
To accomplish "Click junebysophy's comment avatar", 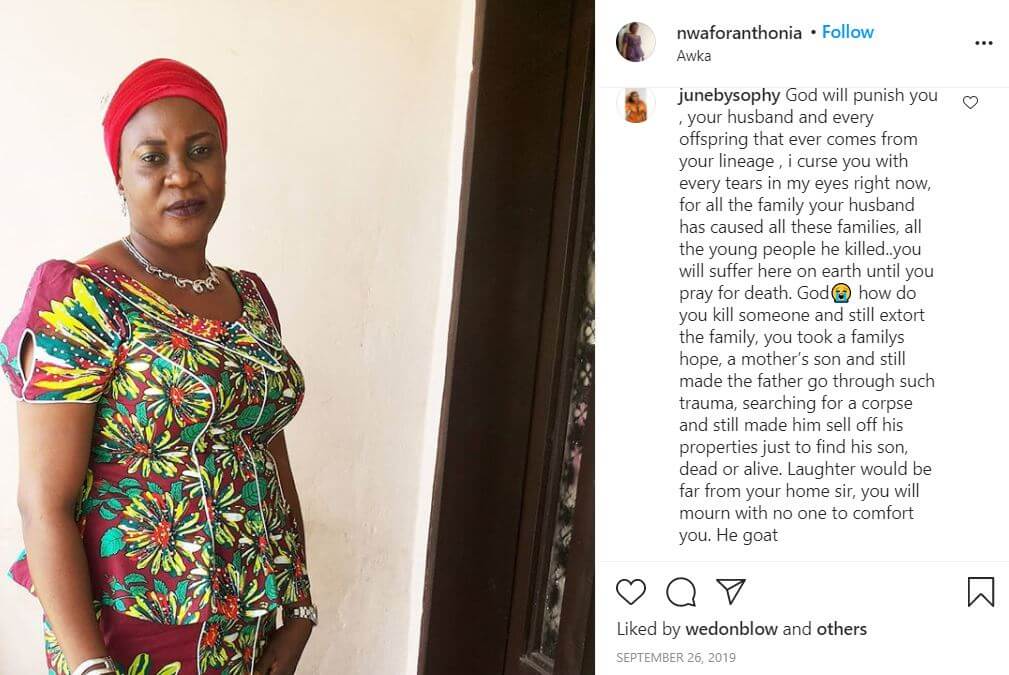I will click(636, 106).
